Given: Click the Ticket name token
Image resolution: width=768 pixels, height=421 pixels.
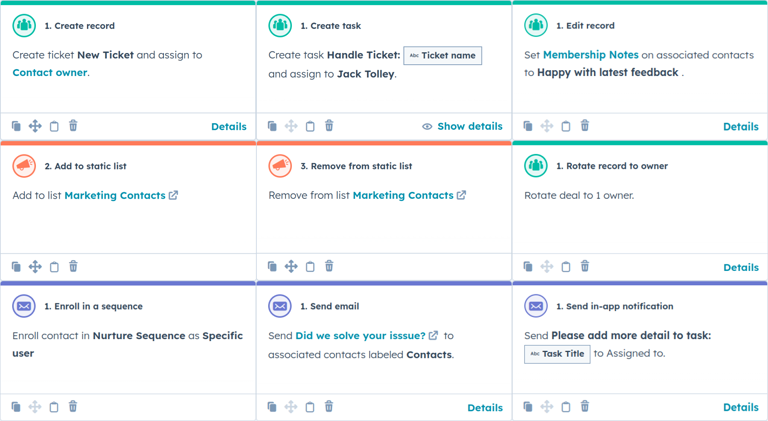Looking at the screenshot, I should click(x=442, y=56).
